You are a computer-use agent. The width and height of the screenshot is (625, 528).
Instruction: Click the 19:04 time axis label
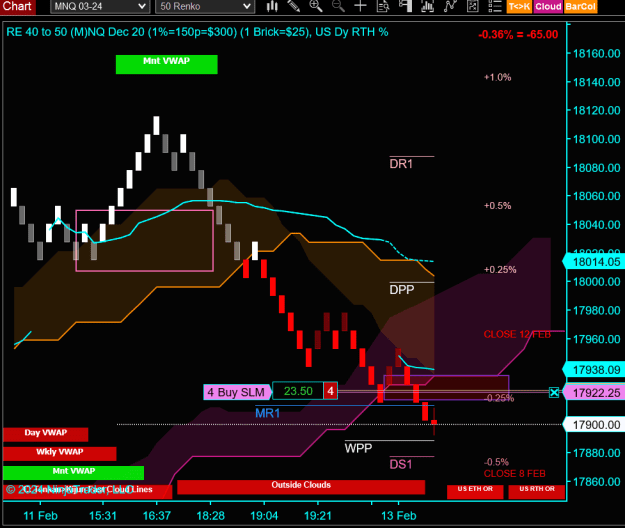[264, 516]
